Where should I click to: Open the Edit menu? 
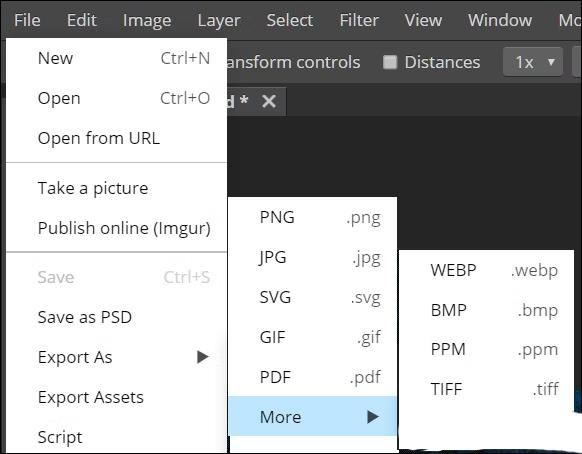point(81,20)
